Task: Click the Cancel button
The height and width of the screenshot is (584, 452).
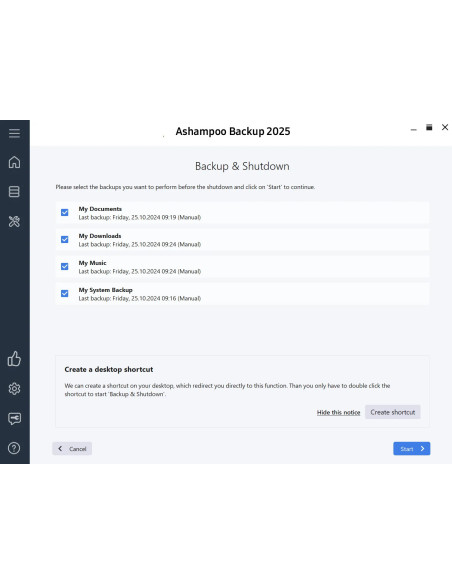Action: coord(72,448)
